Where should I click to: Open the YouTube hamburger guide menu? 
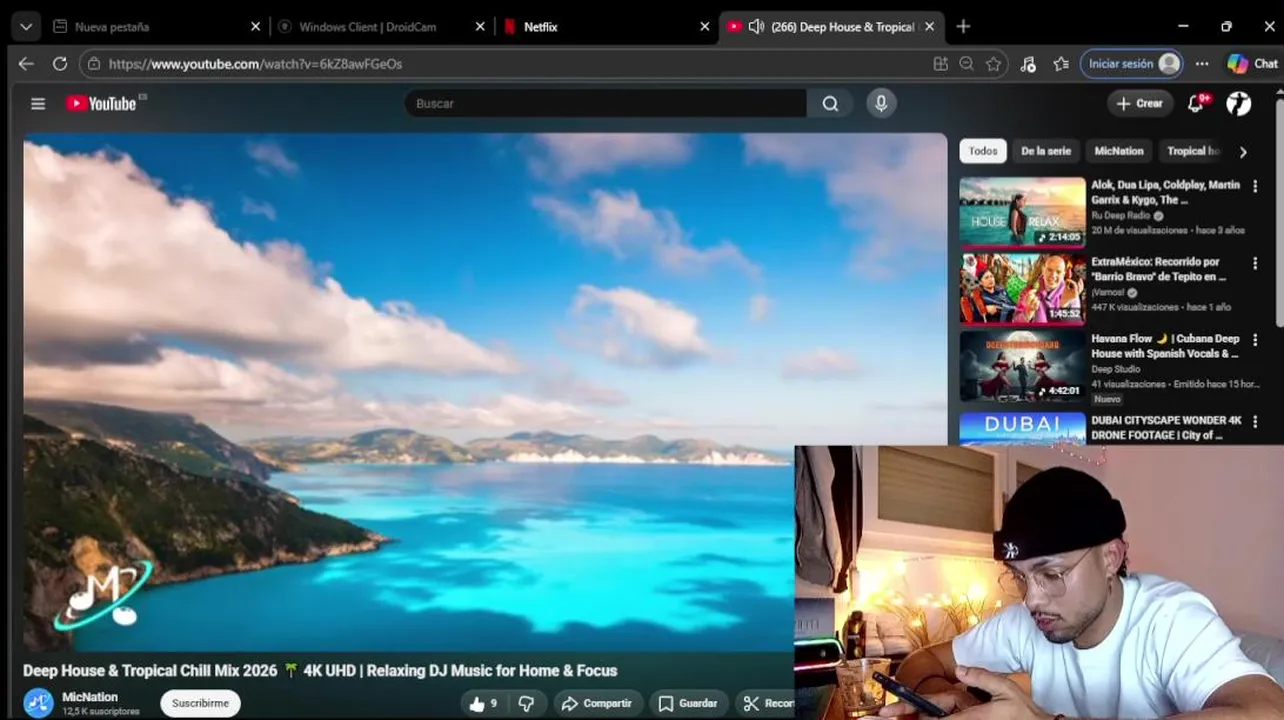click(x=38, y=103)
